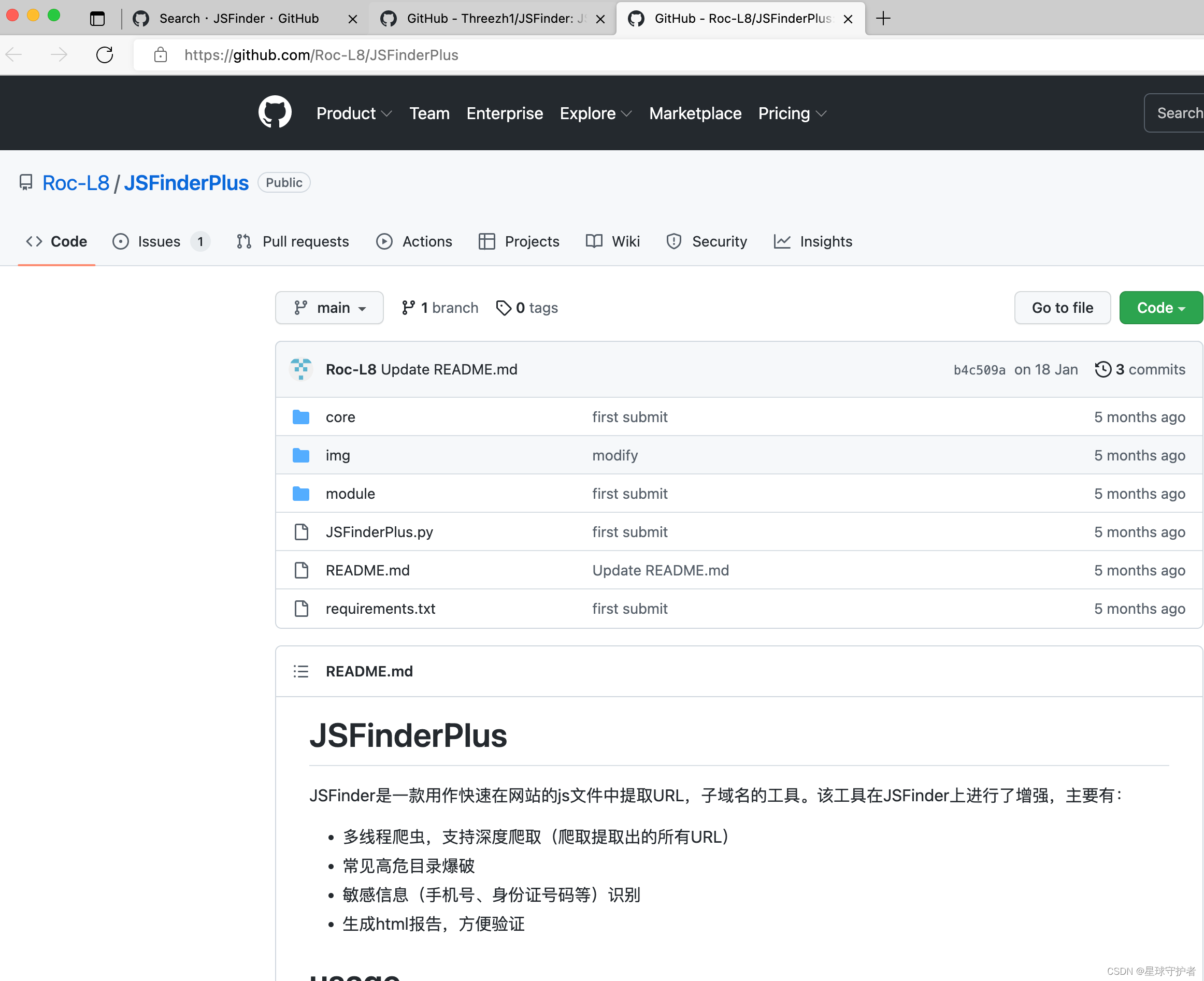Open the module folder
Viewport: 1204px width, 981px height.
coord(350,494)
